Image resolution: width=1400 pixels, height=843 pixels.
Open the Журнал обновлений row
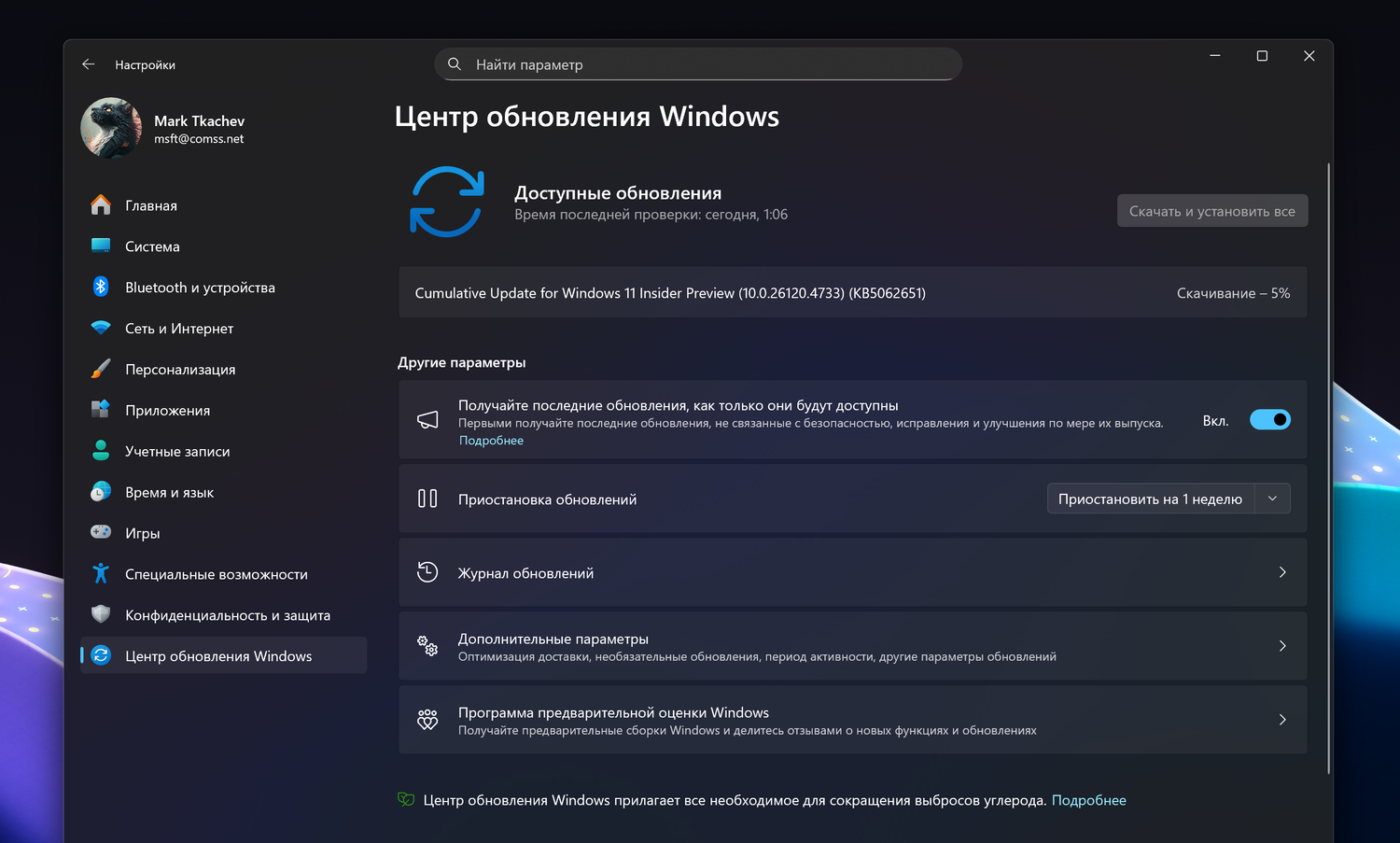[x=853, y=572]
